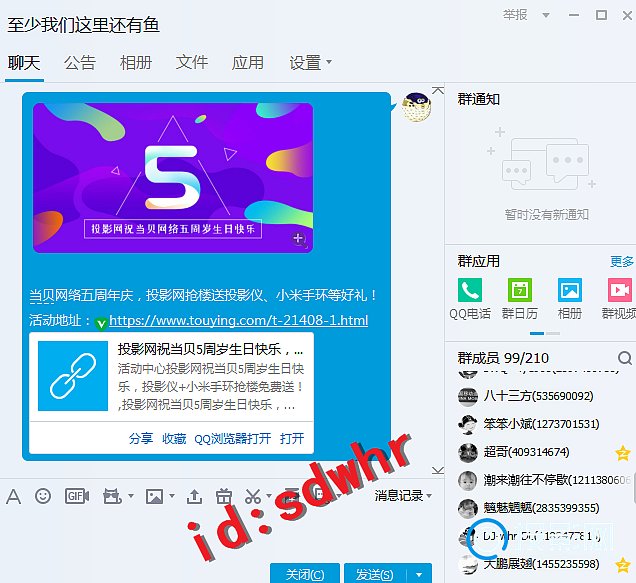
Task: Click the blue chain link icon
Action: click(x=73, y=376)
